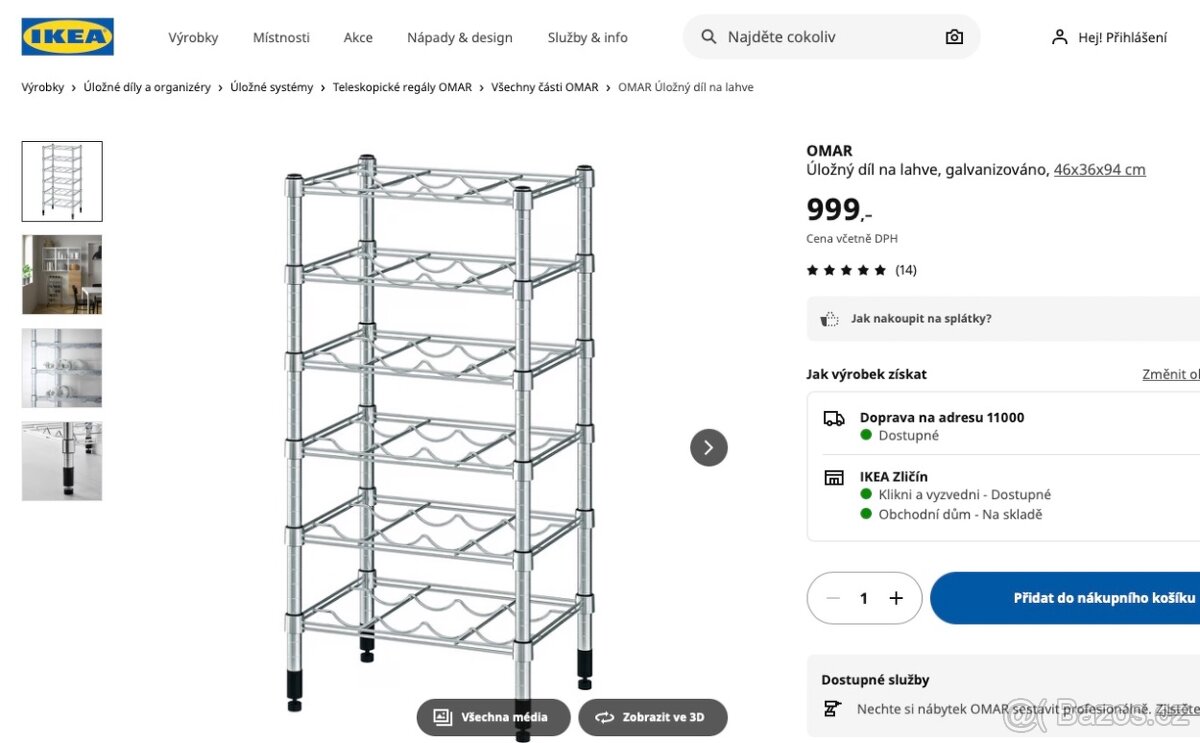The image size is (1200, 743).
Task: Click the Zobrazit ve 3D button
Action: point(652,717)
